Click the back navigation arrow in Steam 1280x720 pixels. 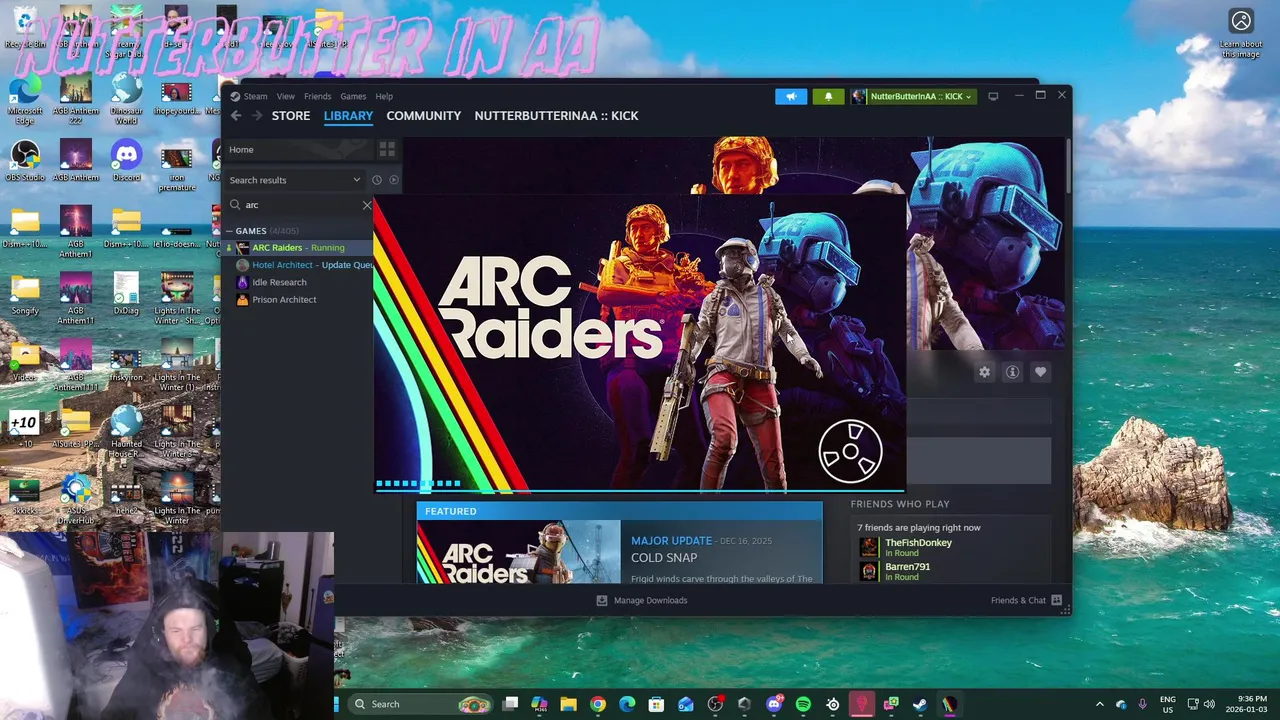pyautogui.click(x=236, y=116)
